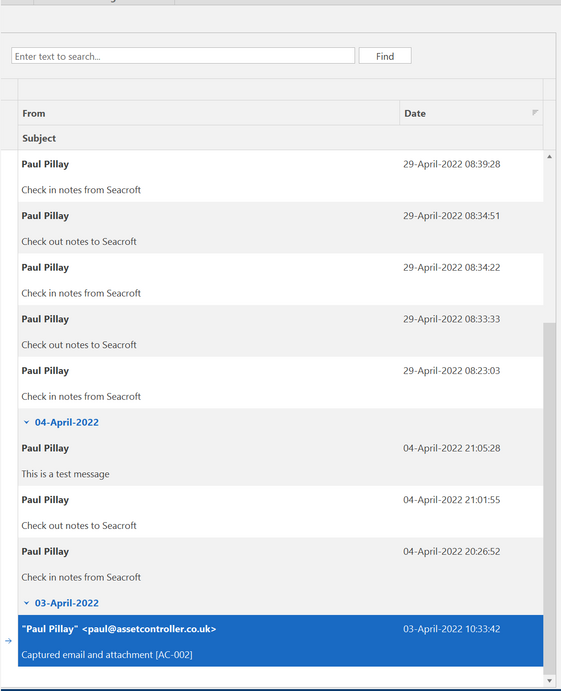Select the message dated 29-April-2022 08:34:51
Screen dimensions: 561x691
280,228
